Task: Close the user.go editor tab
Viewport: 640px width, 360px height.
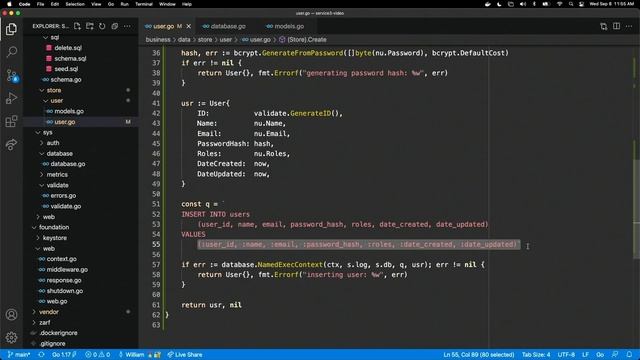Action: click(189, 26)
